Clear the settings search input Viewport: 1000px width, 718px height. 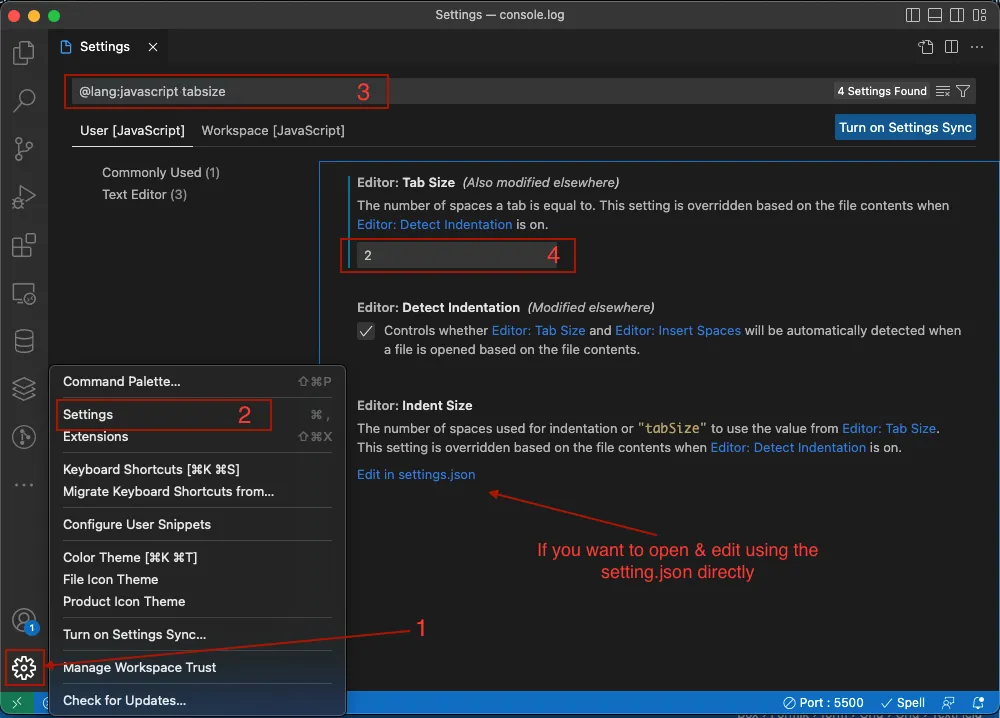coord(943,91)
